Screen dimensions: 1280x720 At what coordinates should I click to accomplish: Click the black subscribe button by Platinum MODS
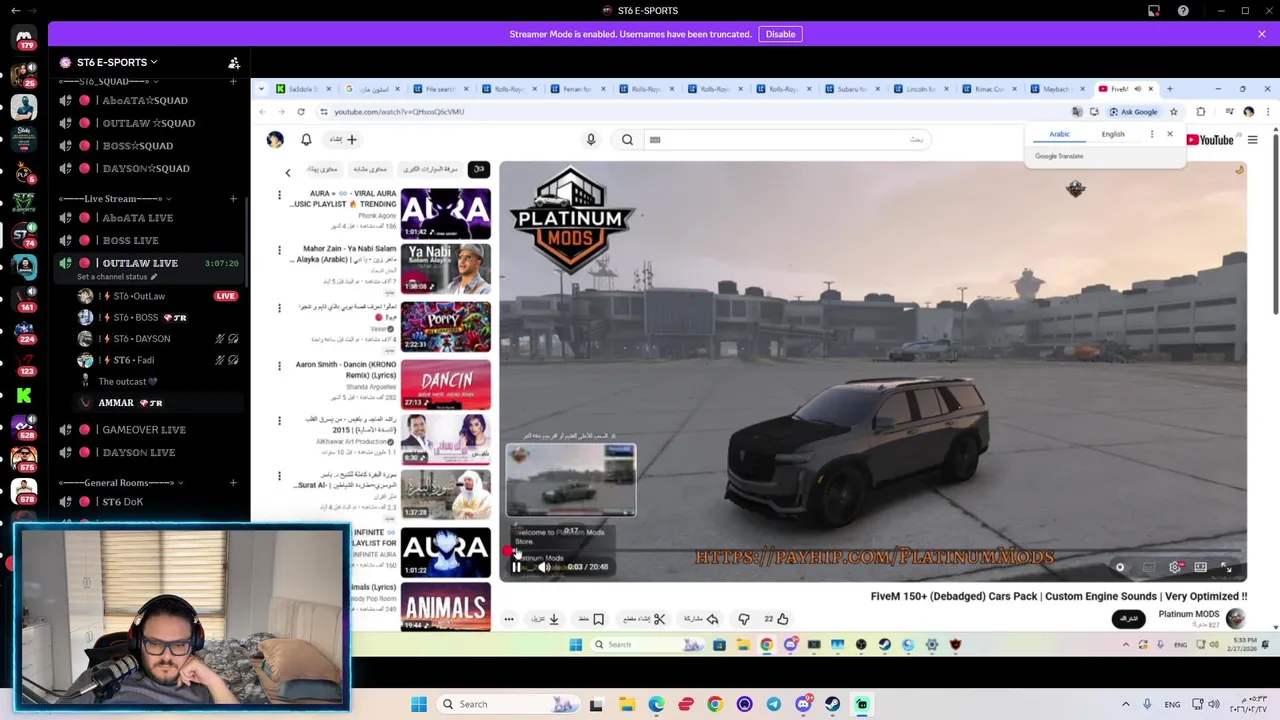[x=1129, y=619]
